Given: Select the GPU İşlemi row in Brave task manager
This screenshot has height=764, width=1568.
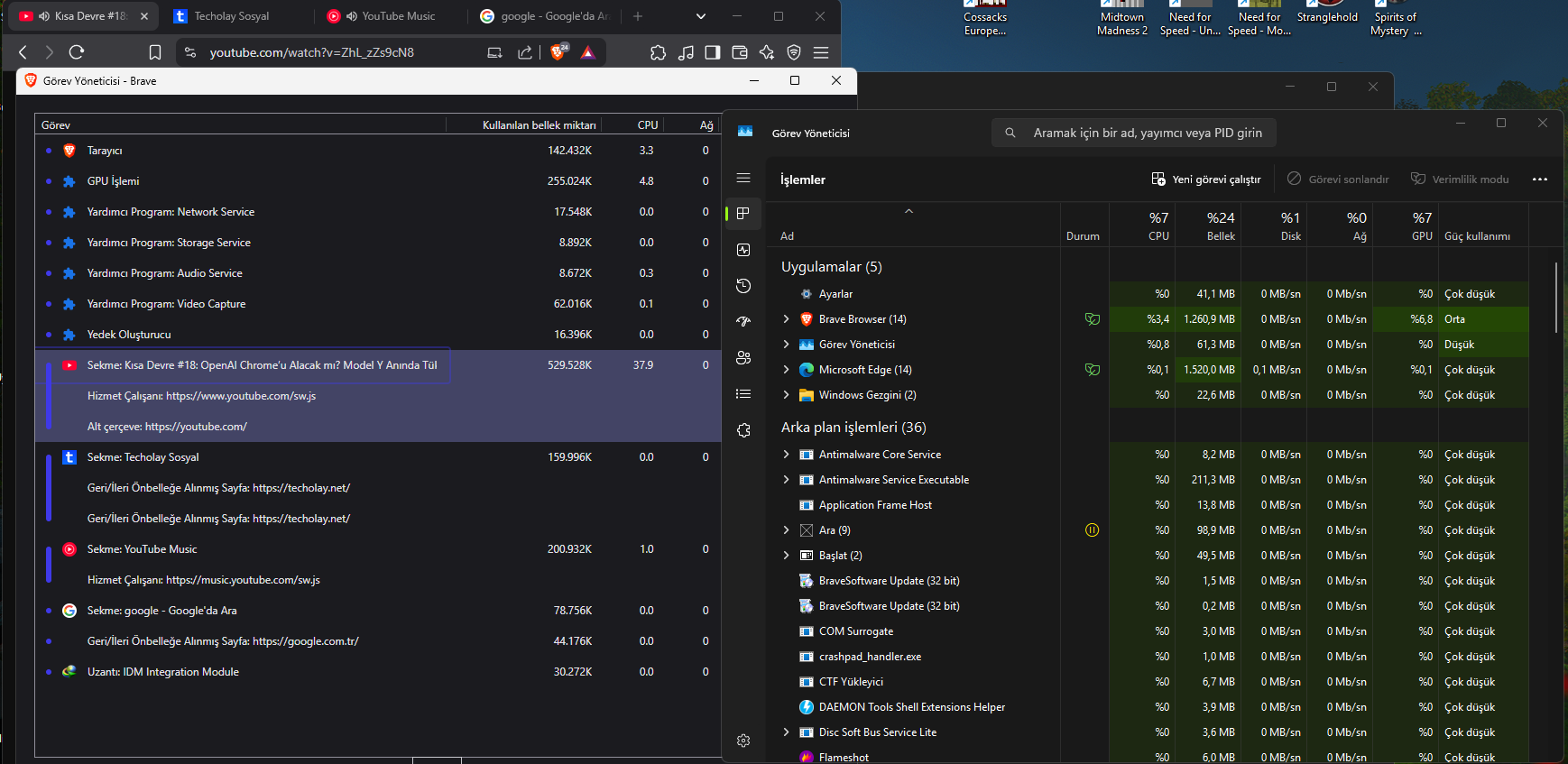Looking at the screenshot, I should click(x=378, y=181).
